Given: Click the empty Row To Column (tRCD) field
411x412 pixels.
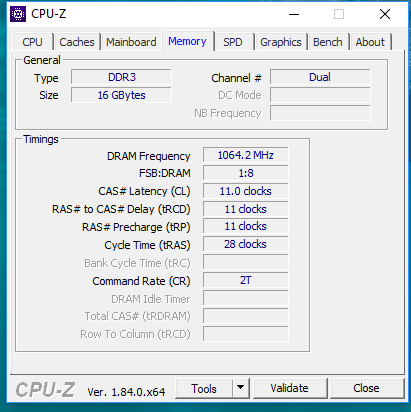Looking at the screenshot, I should (x=246, y=334).
